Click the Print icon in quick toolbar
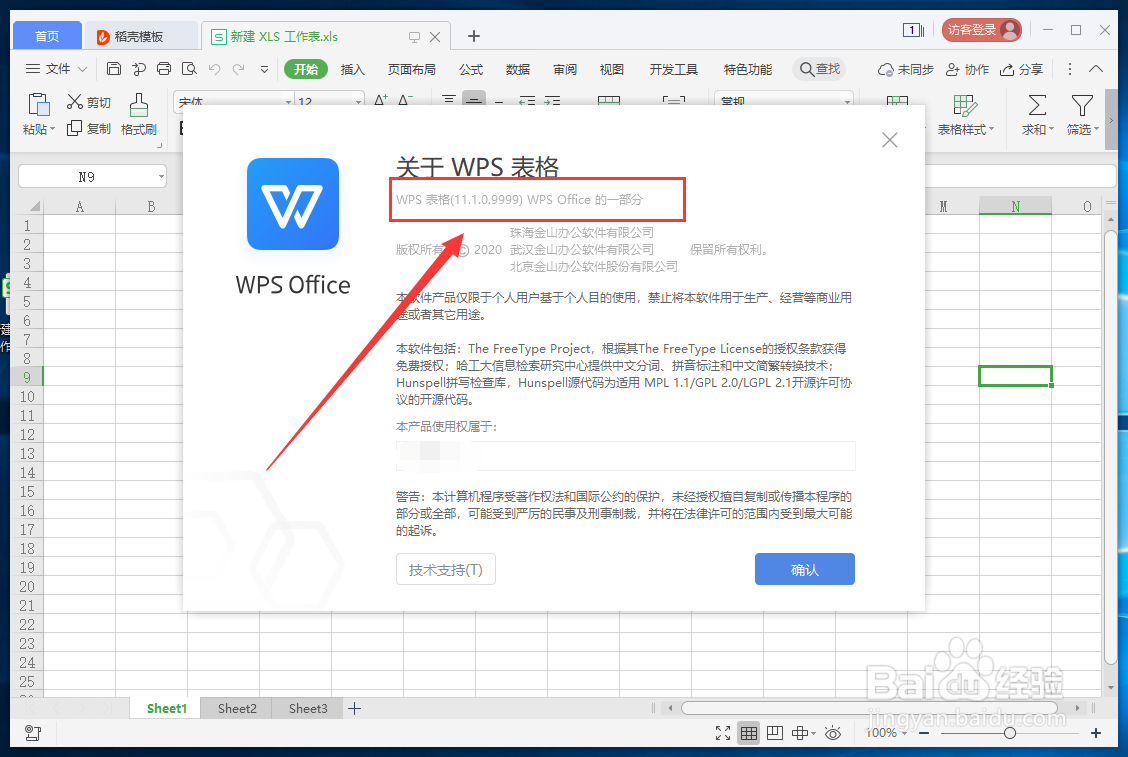This screenshot has height=757, width=1128. [164, 69]
